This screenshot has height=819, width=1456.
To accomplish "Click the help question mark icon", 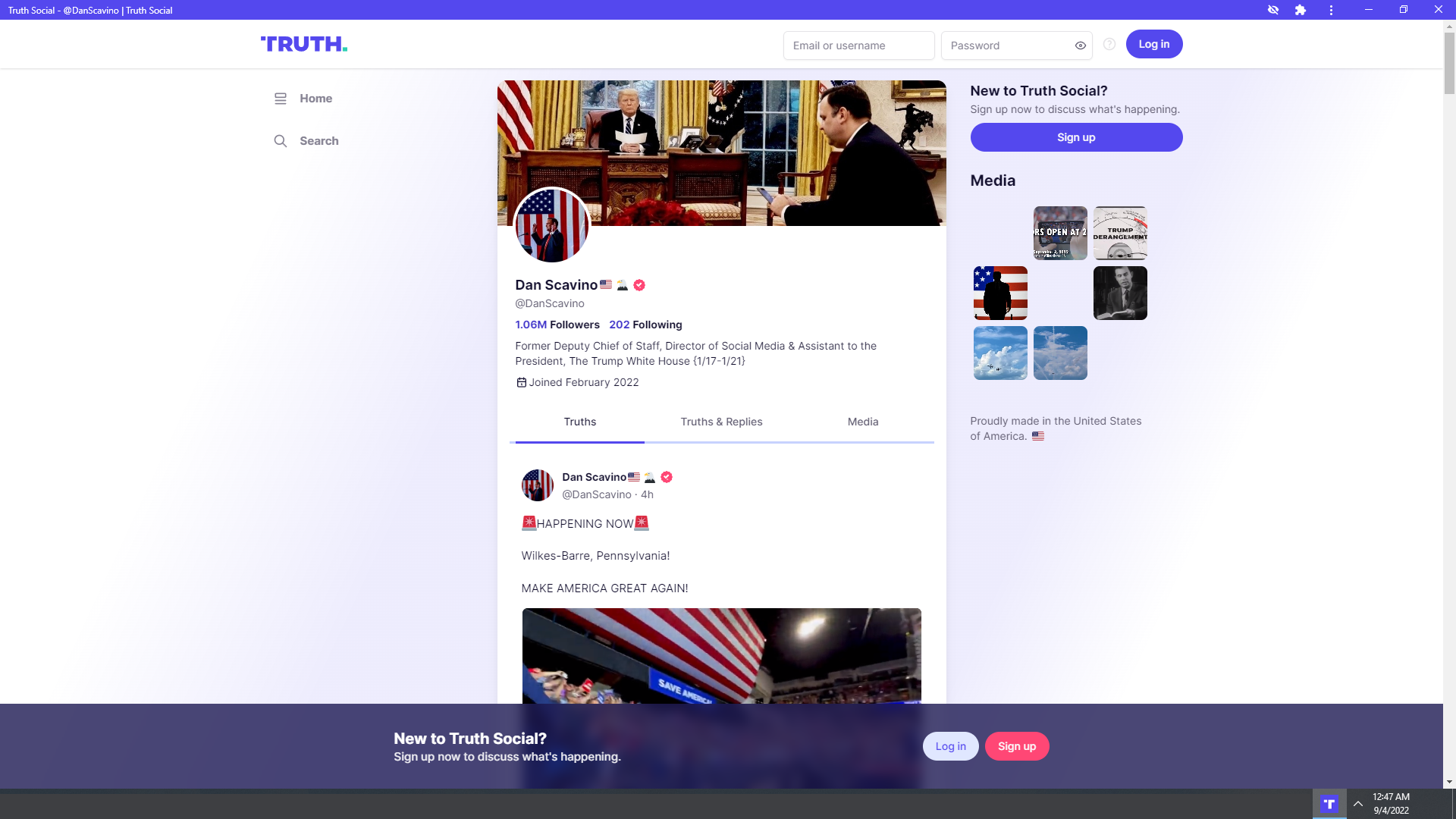I will (1109, 45).
